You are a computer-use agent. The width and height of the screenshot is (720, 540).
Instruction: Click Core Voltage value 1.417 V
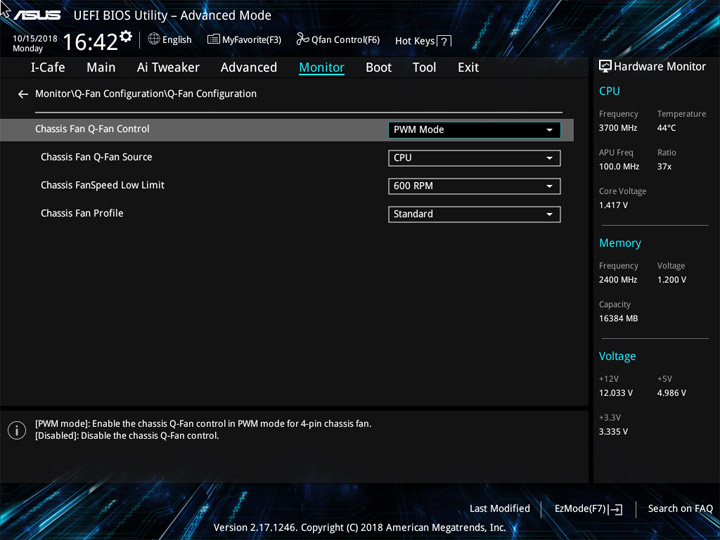click(x=613, y=205)
